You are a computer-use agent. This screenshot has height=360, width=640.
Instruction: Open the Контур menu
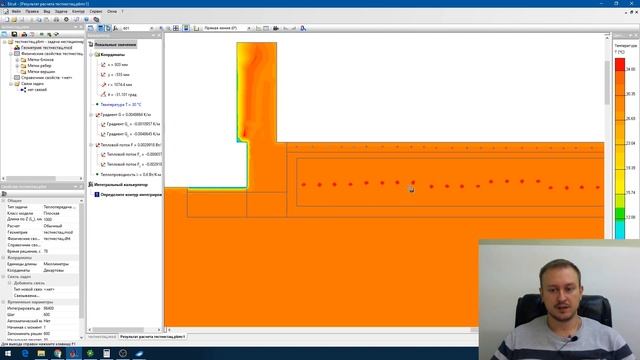(78, 11)
